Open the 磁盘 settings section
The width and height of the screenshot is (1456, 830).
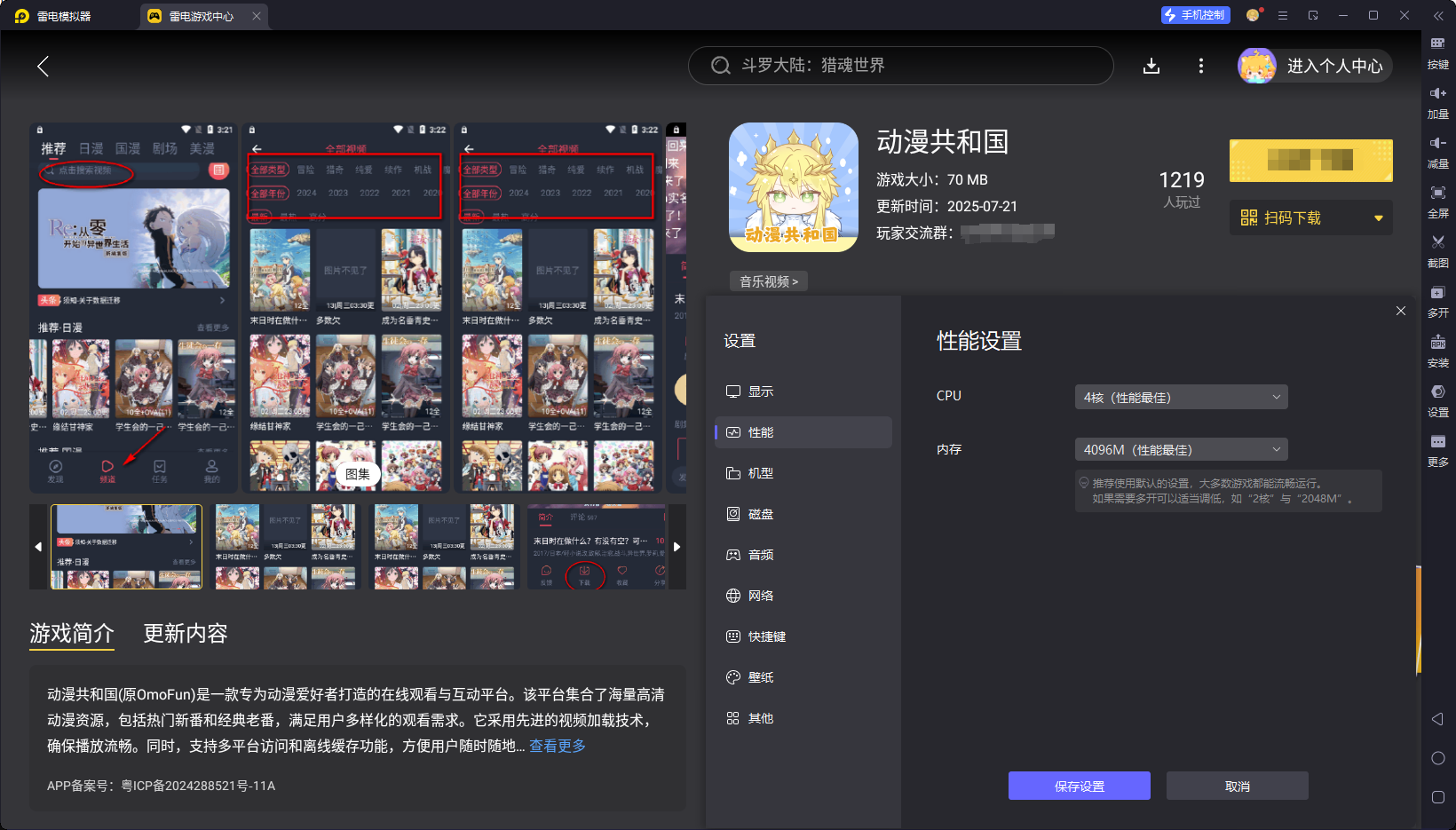(x=803, y=514)
